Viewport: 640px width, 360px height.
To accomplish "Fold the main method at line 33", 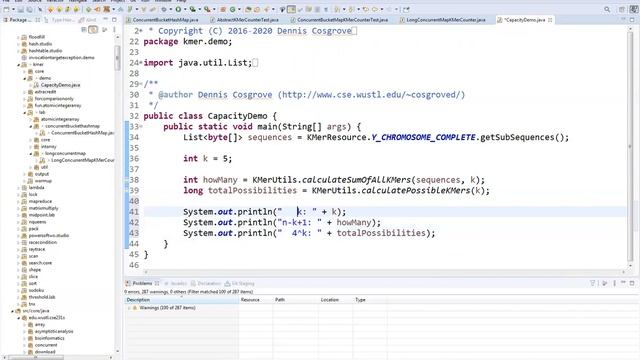I will (x=141, y=127).
